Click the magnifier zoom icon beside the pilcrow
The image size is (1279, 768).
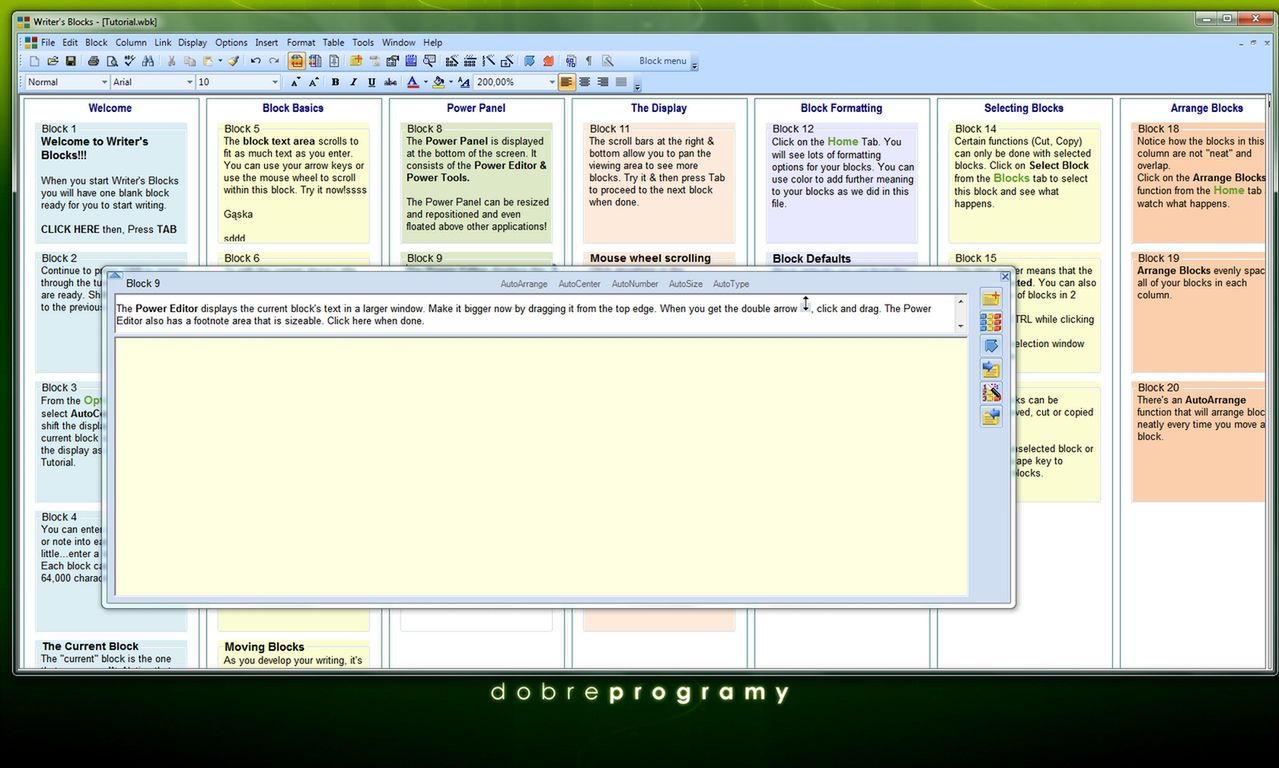[x=607, y=61]
